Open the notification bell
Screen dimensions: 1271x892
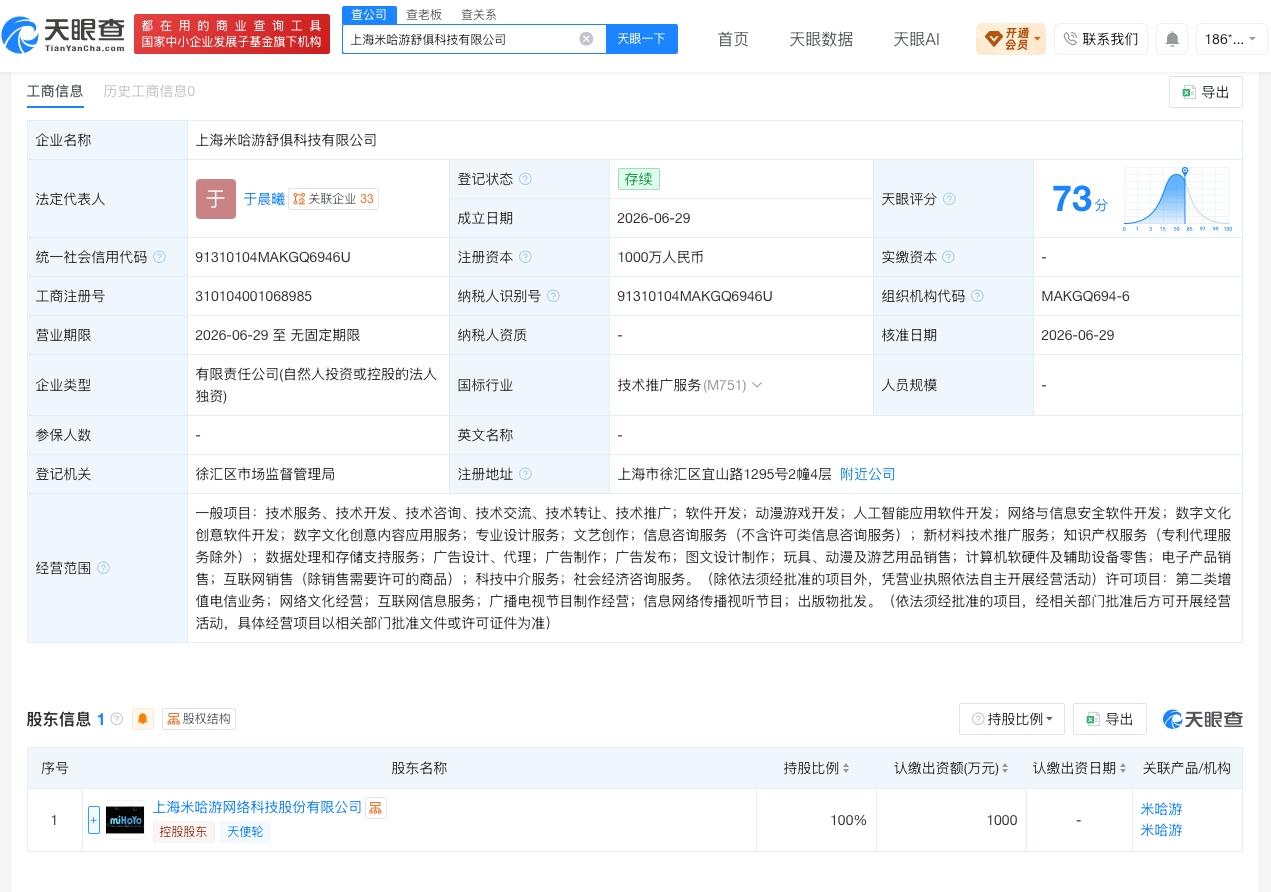1172,39
